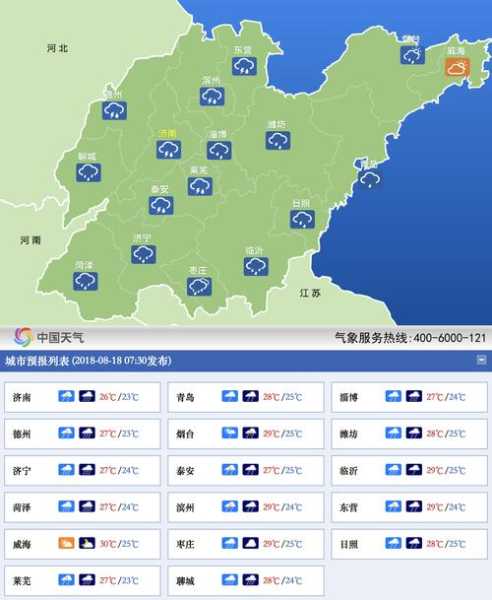This screenshot has width=492, height=600.
Task: Open the 日照 rain icon on the map
Action: point(302,219)
